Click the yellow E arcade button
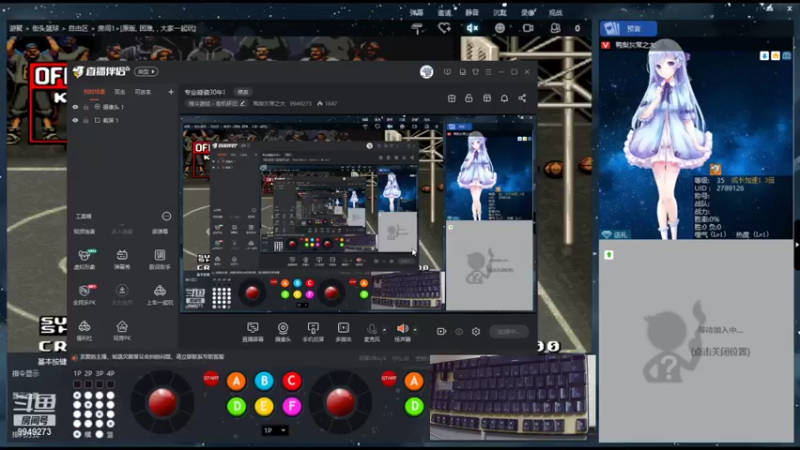The image size is (800, 450). [264, 407]
